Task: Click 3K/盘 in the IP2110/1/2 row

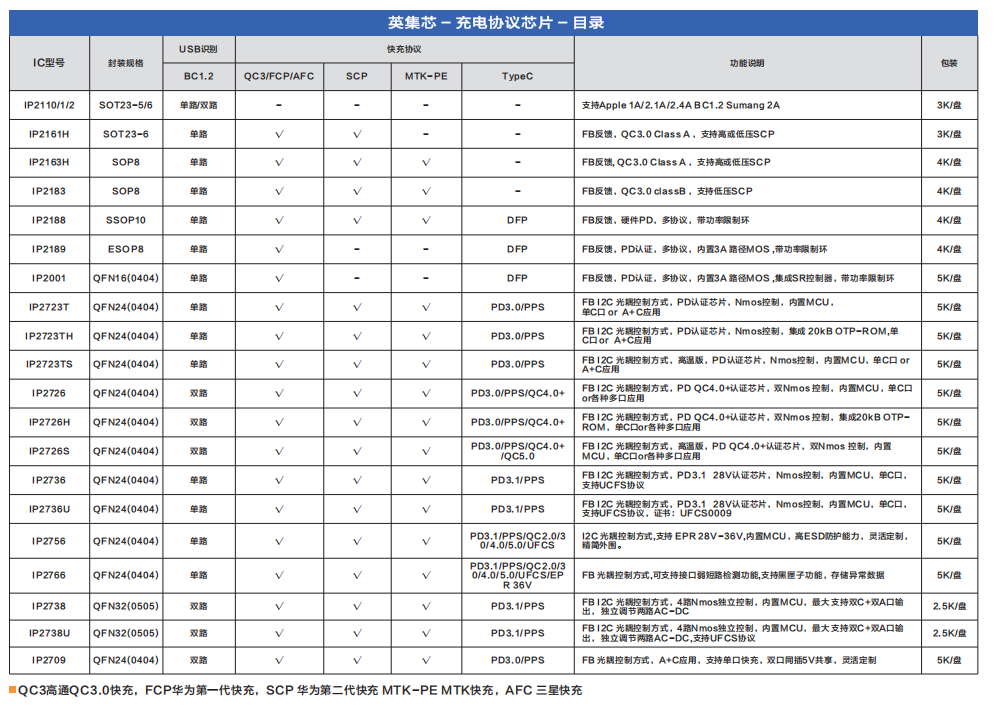Action: pyautogui.click(x=949, y=105)
